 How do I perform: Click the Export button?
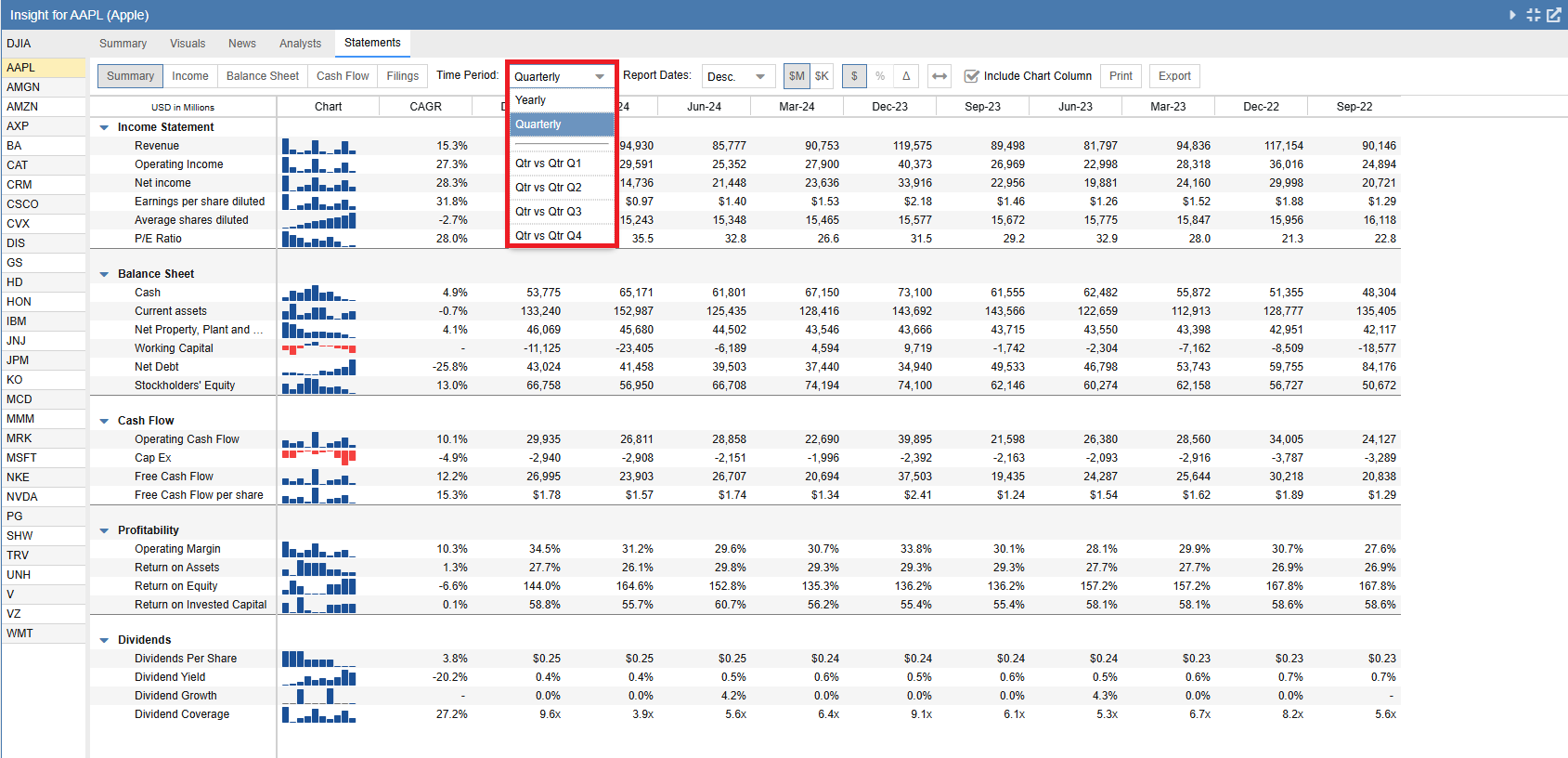[x=1174, y=76]
